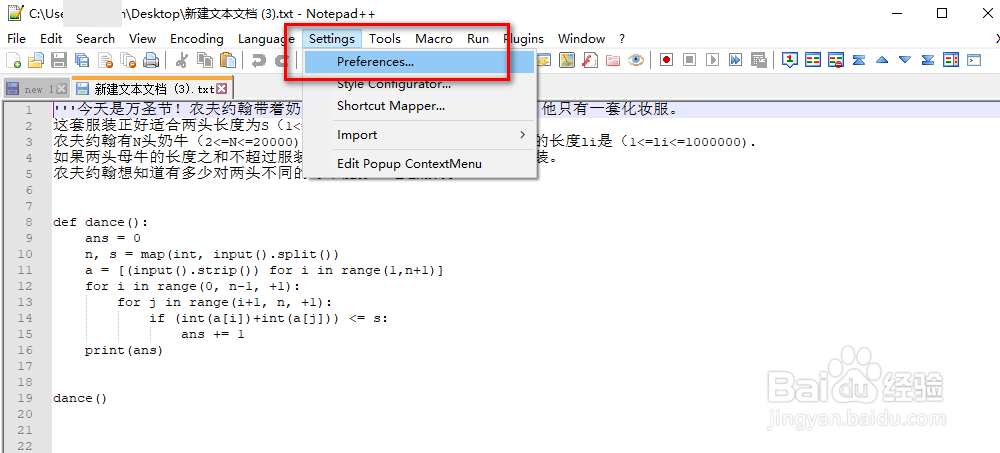This screenshot has width=1000, height=453.
Task: Click the line 'ans += 1'
Action: click(x=212, y=334)
